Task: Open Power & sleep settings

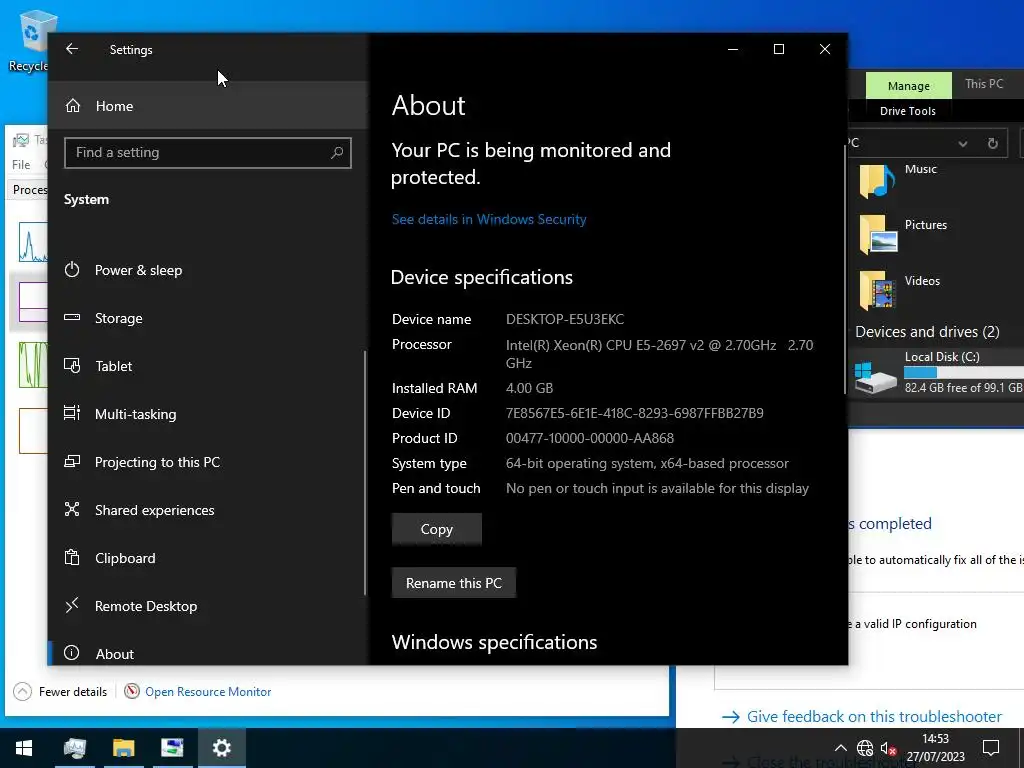Action: click(208, 270)
